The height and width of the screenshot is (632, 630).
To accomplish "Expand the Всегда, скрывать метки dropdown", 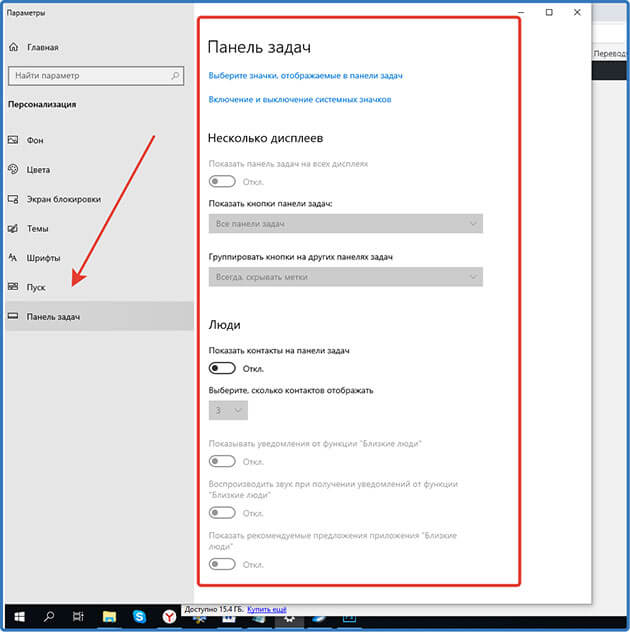I will click(345, 276).
